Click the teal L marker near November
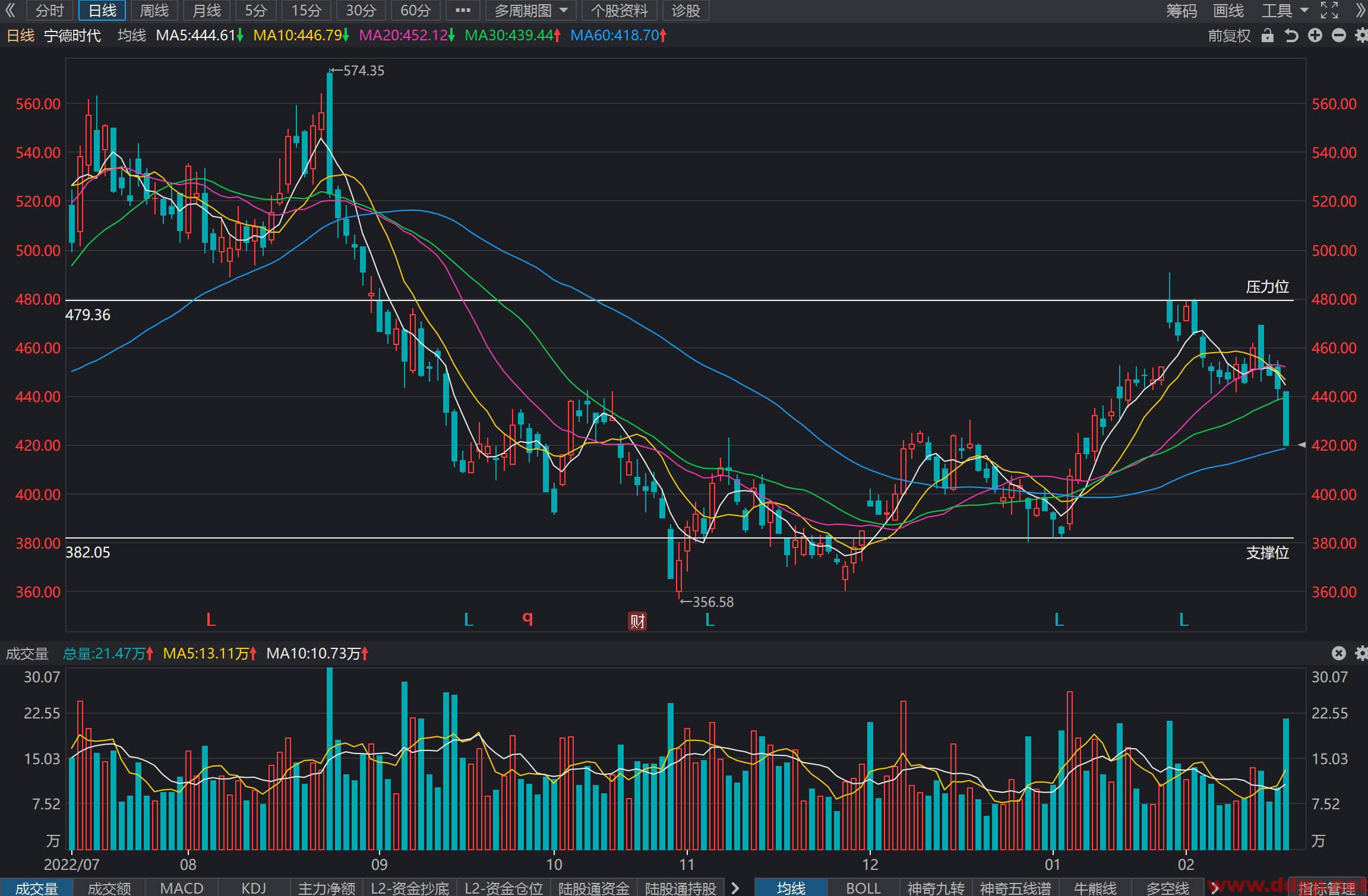 point(709,620)
